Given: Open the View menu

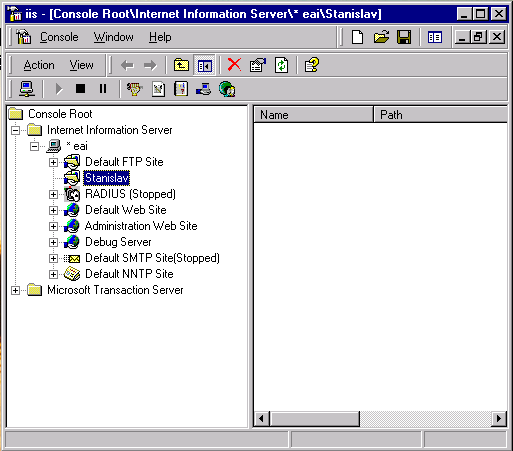Looking at the screenshot, I should coord(82,65).
